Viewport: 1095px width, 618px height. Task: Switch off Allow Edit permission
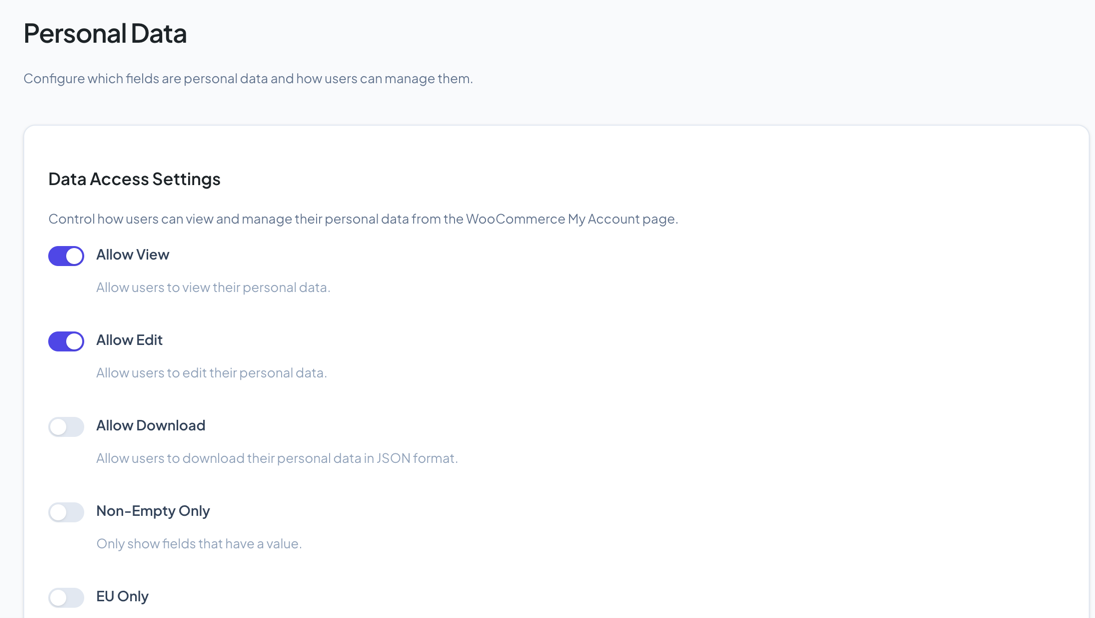[66, 341]
